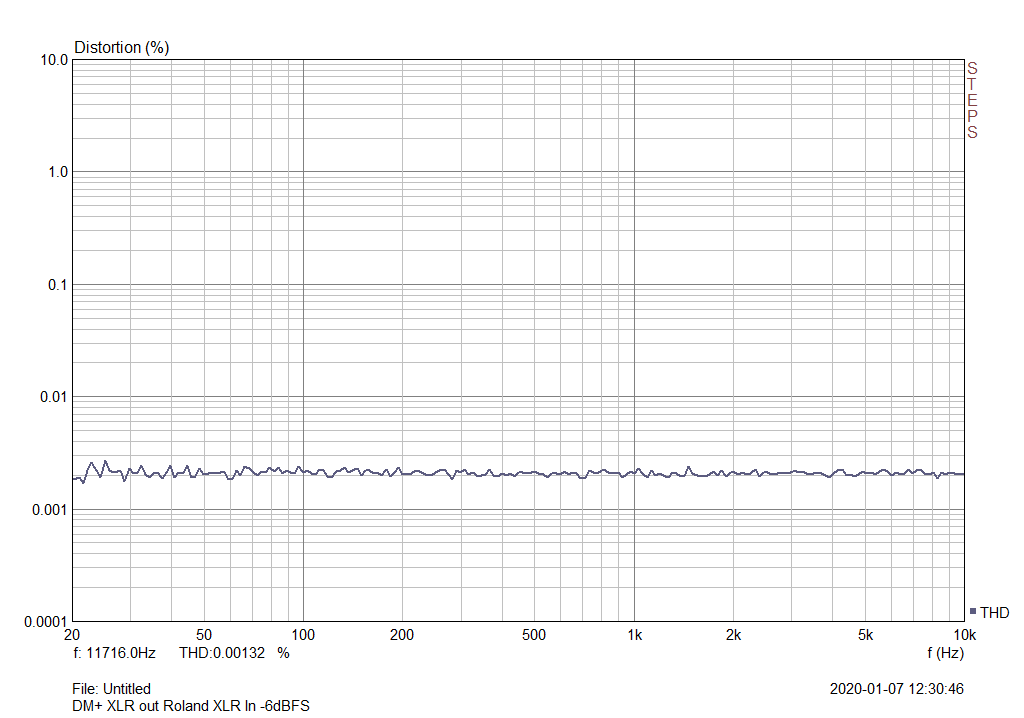Click the timestamp 2020-01-07 12:30:46
Image resolution: width=1024 pixels, height=718 pixels.
pyautogui.click(x=897, y=689)
